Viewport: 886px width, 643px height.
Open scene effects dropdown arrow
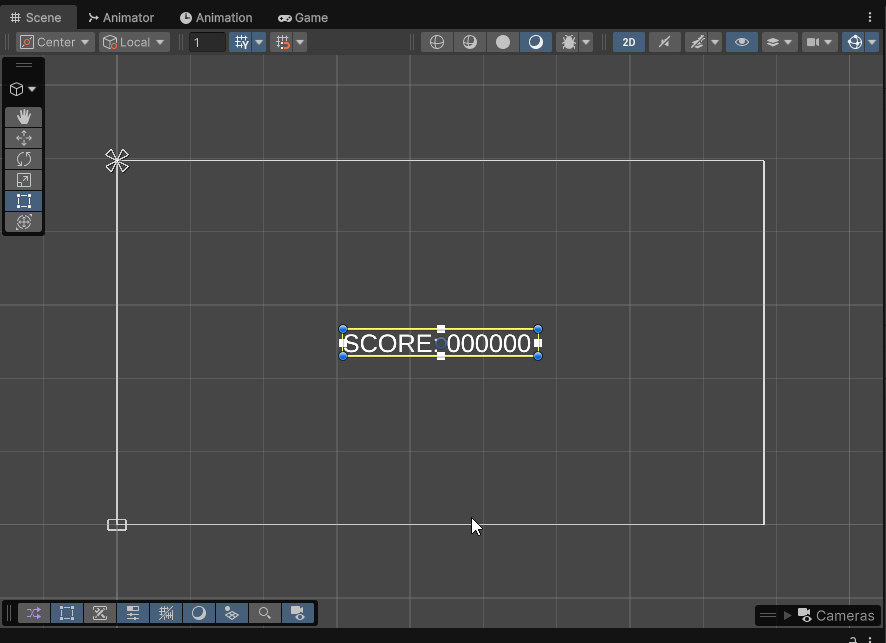coord(715,42)
